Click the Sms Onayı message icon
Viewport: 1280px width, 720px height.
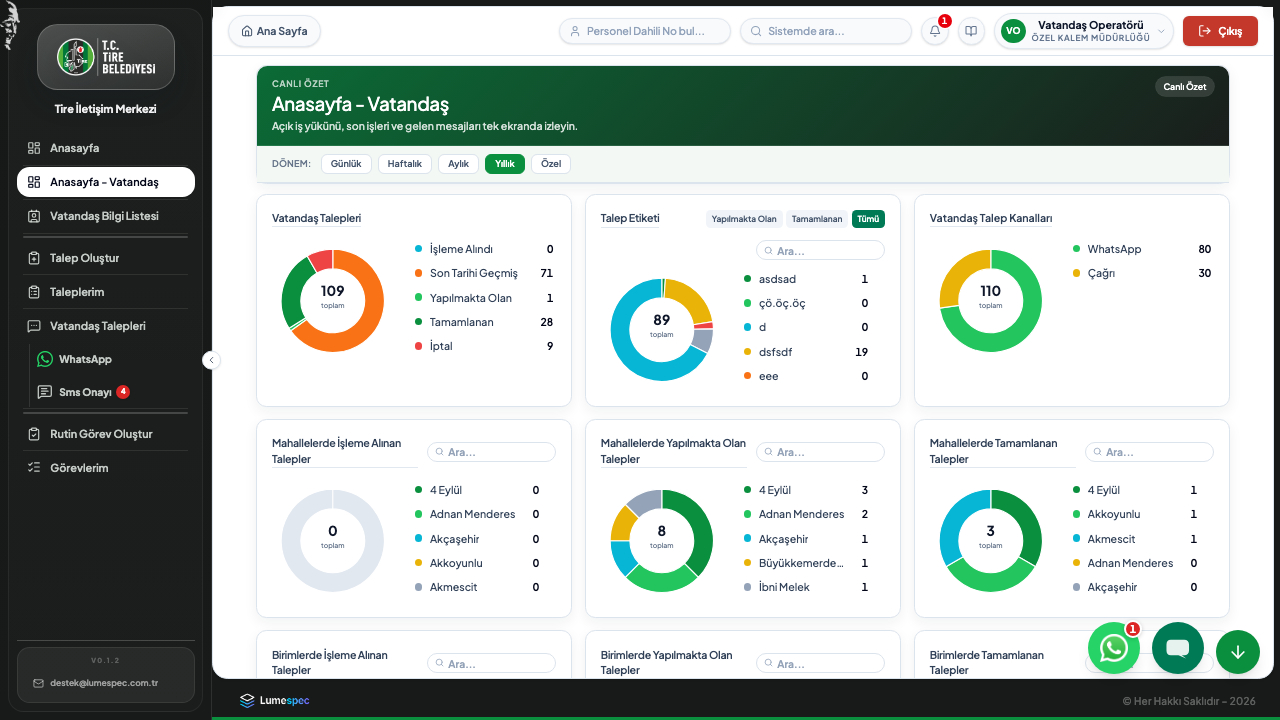coord(45,392)
